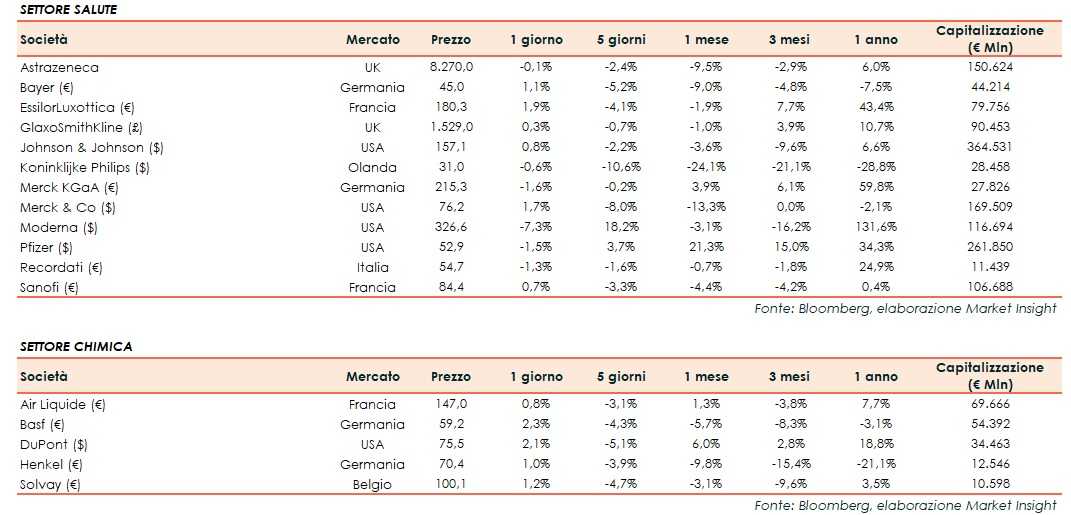Click the Koninklijke Philips ($) cell
The height and width of the screenshot is (515, 1071).
coord(84,167)
